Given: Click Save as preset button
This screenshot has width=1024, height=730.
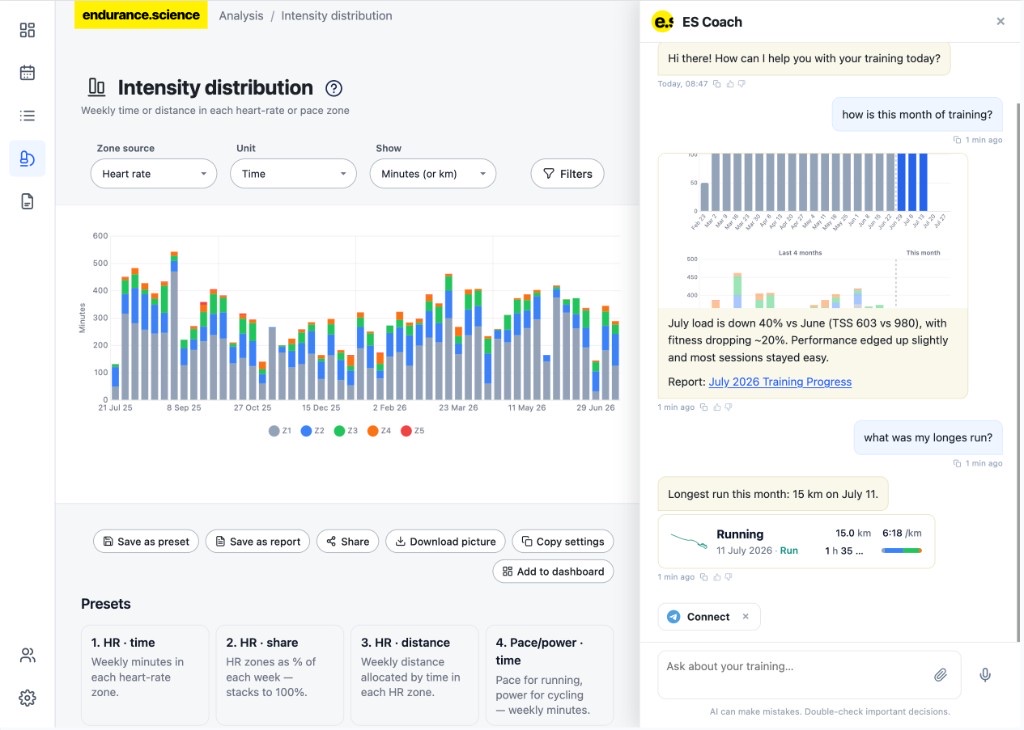Looking at the screenshot, I should (x=146, y=541).
